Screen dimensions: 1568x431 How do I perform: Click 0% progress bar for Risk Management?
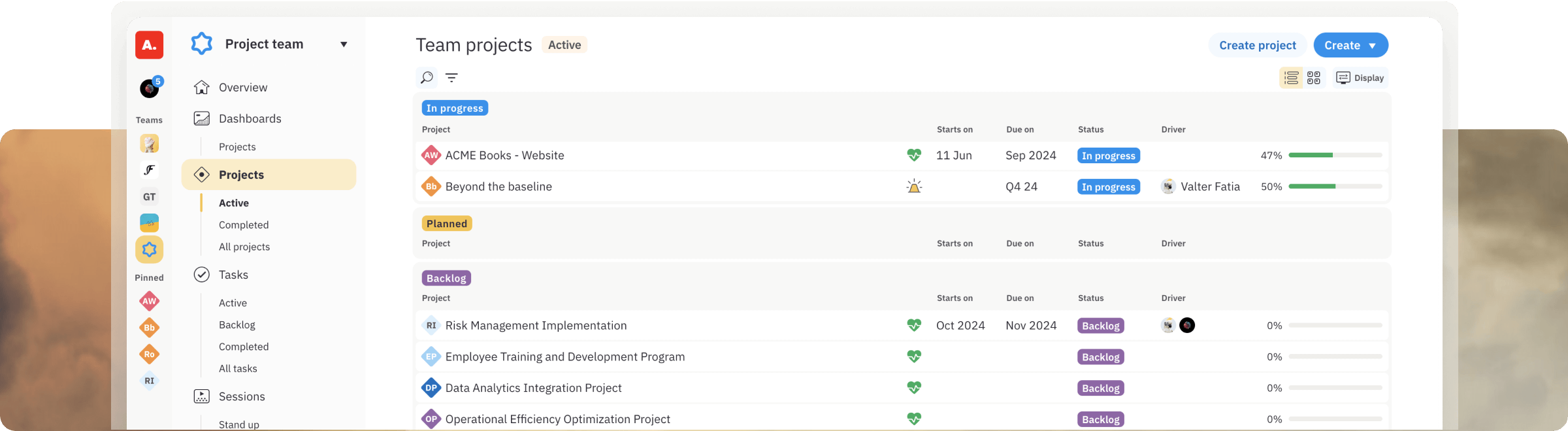coord(1335,325)
